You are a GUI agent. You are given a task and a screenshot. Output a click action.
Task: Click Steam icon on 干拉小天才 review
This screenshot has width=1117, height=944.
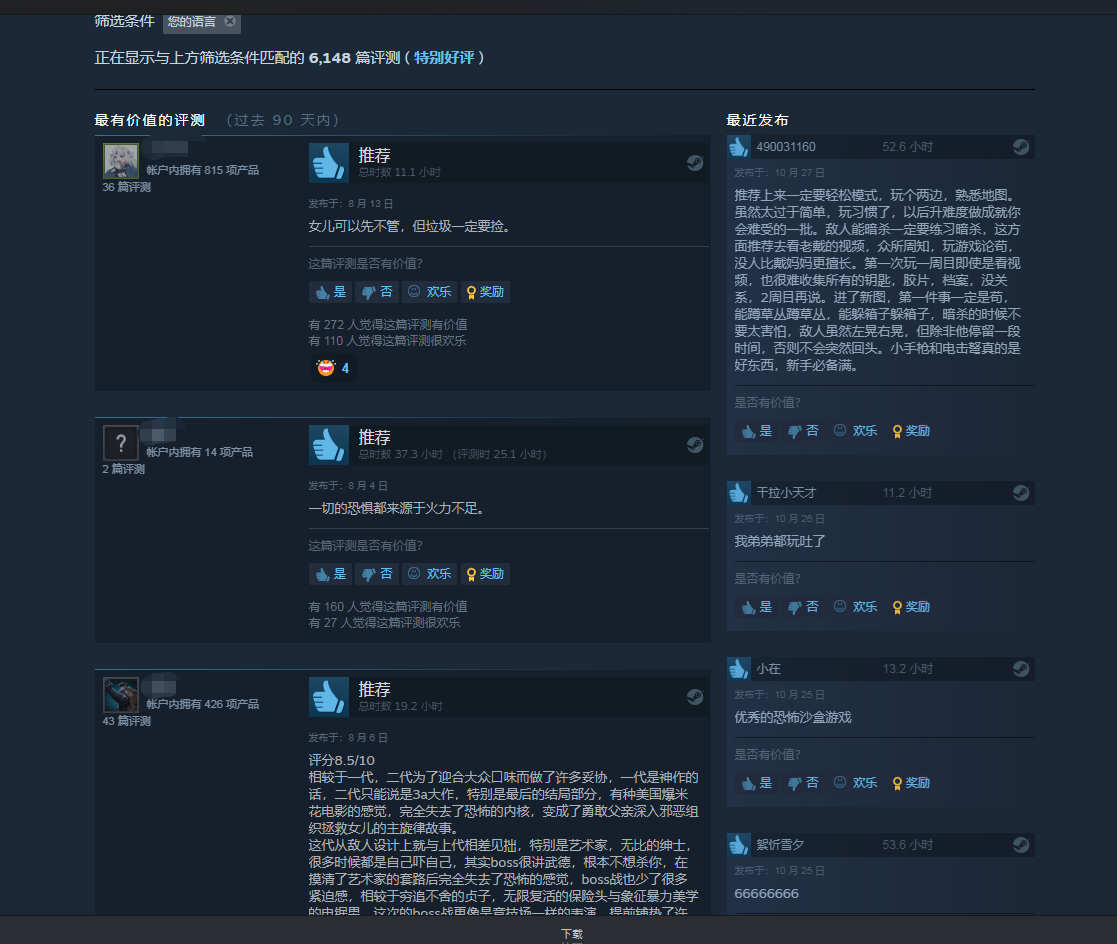pos(1021,493)
